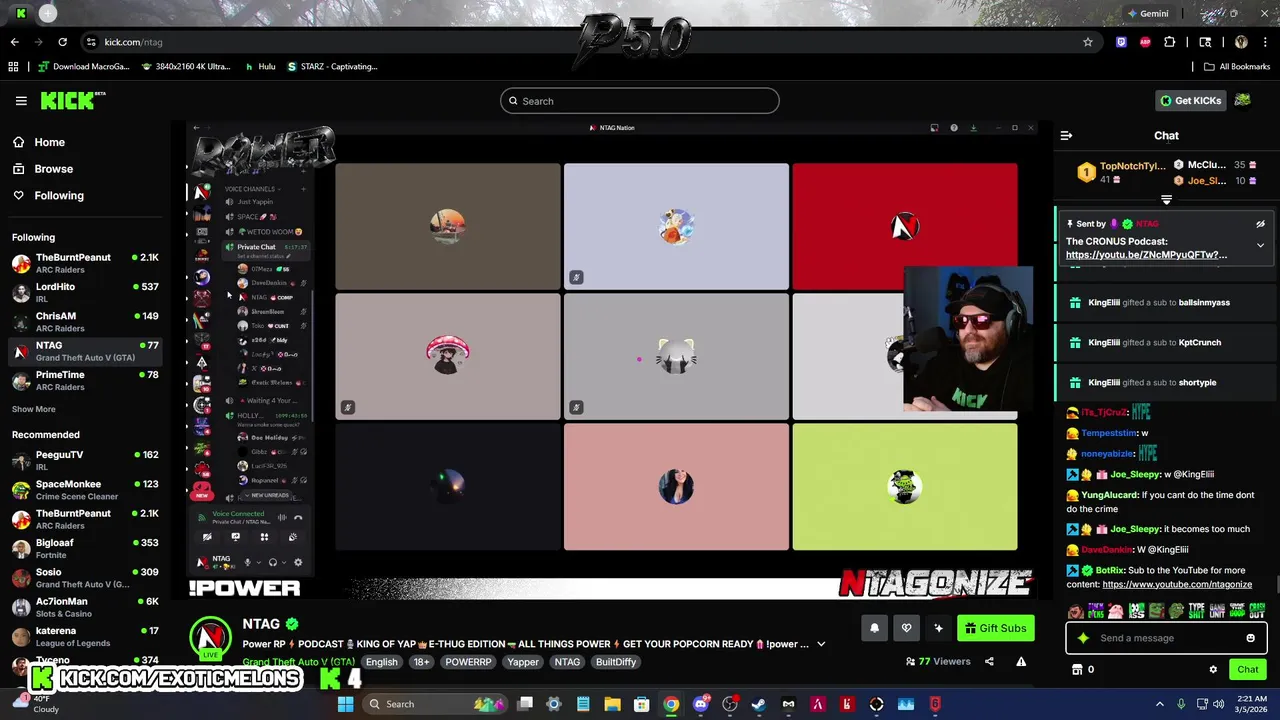Open the CRONUS Podcast YouTube link
Image resolution: width=1280 pixels, height=720 pixels.
[x=1146, y=255]
